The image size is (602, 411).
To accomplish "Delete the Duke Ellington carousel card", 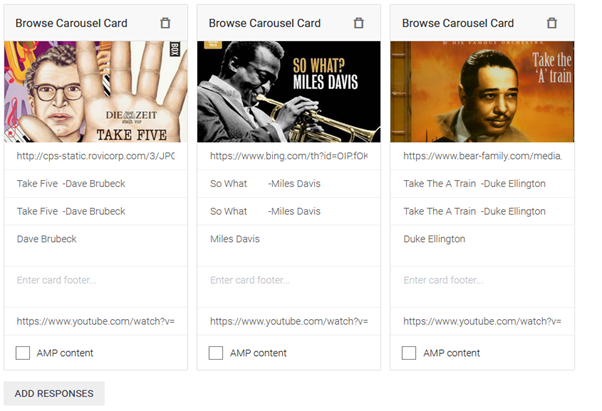I will click(552, 23).
